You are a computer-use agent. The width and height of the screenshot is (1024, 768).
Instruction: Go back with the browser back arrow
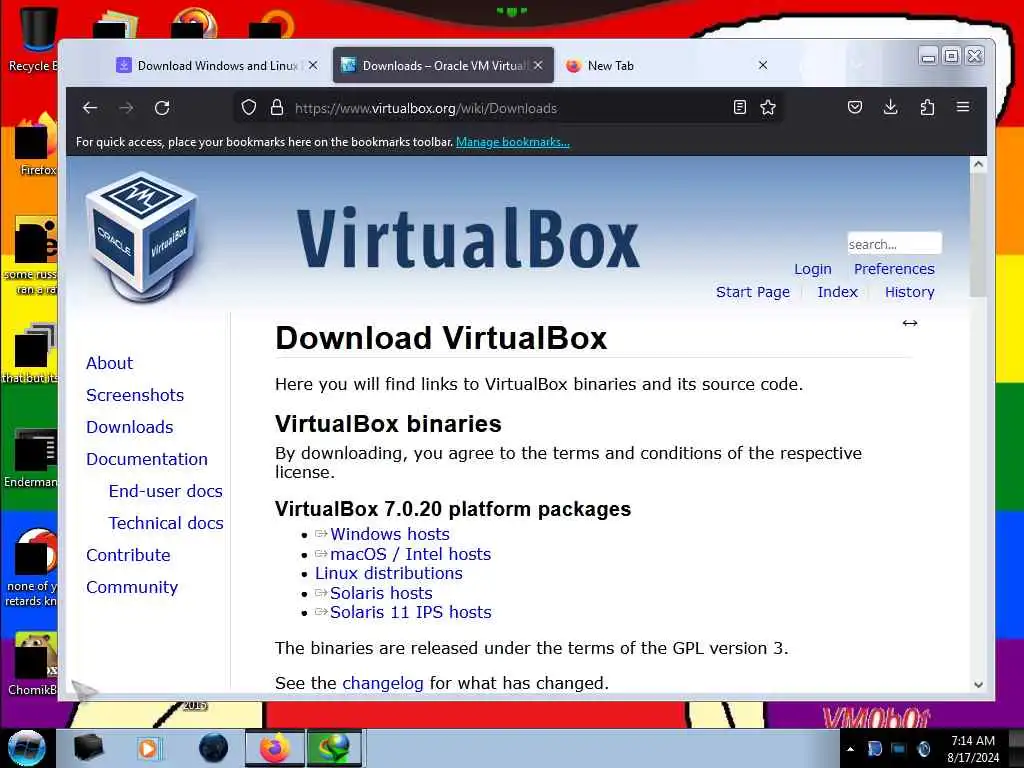(x=90, y=108)
